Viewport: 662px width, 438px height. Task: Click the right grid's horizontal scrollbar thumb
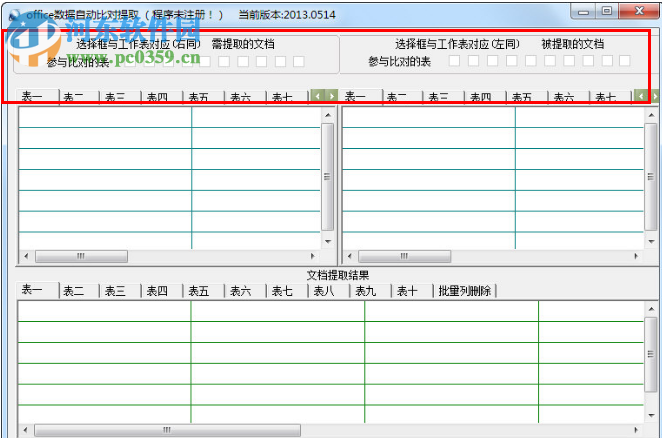pos(404,256)
